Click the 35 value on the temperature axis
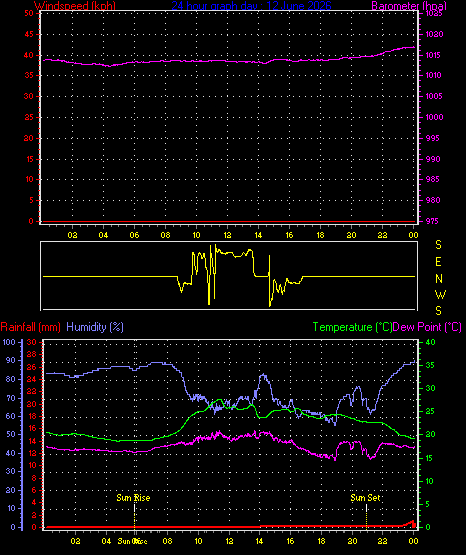This screenshot has width=466, height=555. [x=430, y=365]
